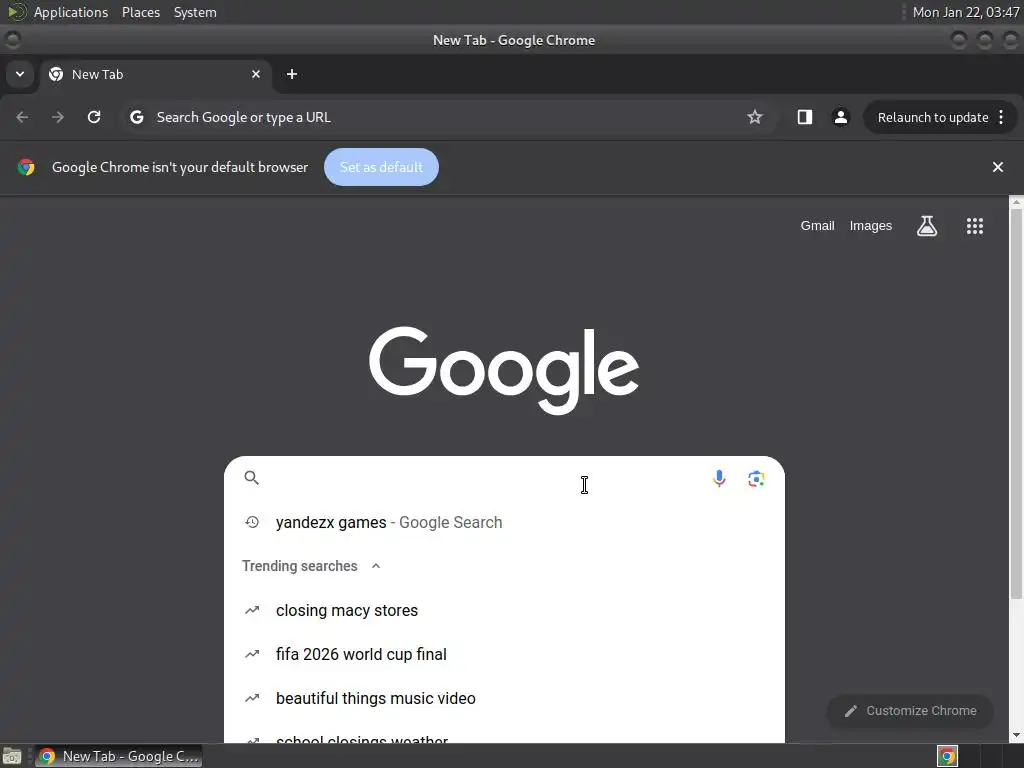Click the taskbar New Tab - Google Chrome item

click(118, 756)
